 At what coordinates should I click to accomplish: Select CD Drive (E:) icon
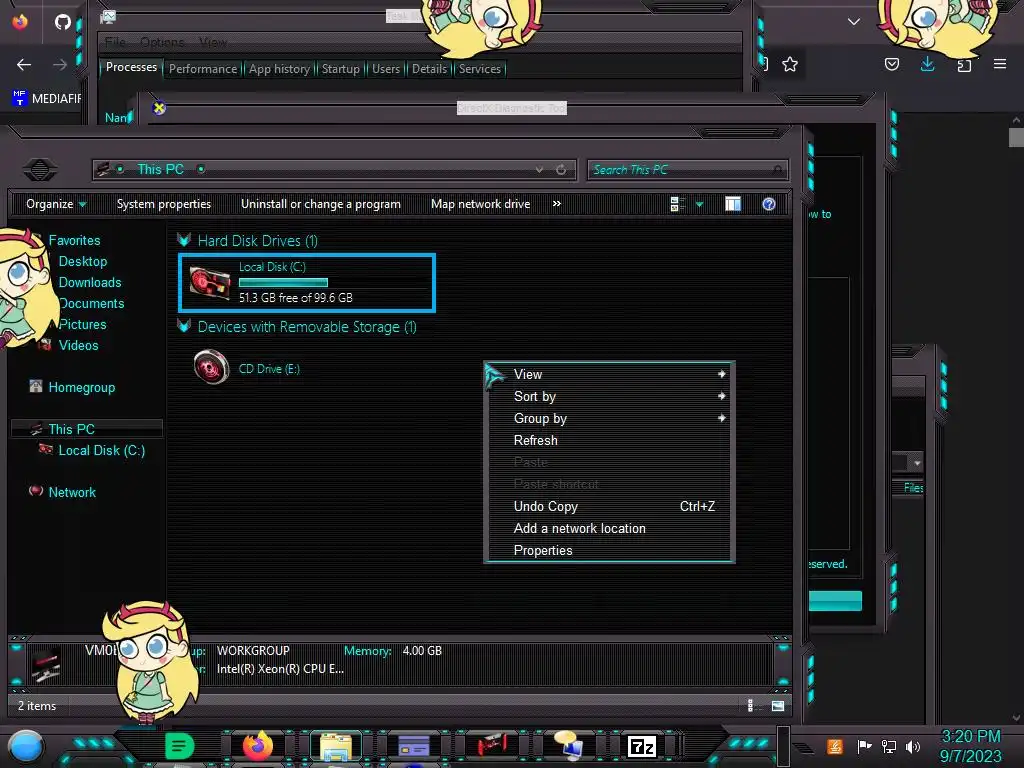(211, 366)
